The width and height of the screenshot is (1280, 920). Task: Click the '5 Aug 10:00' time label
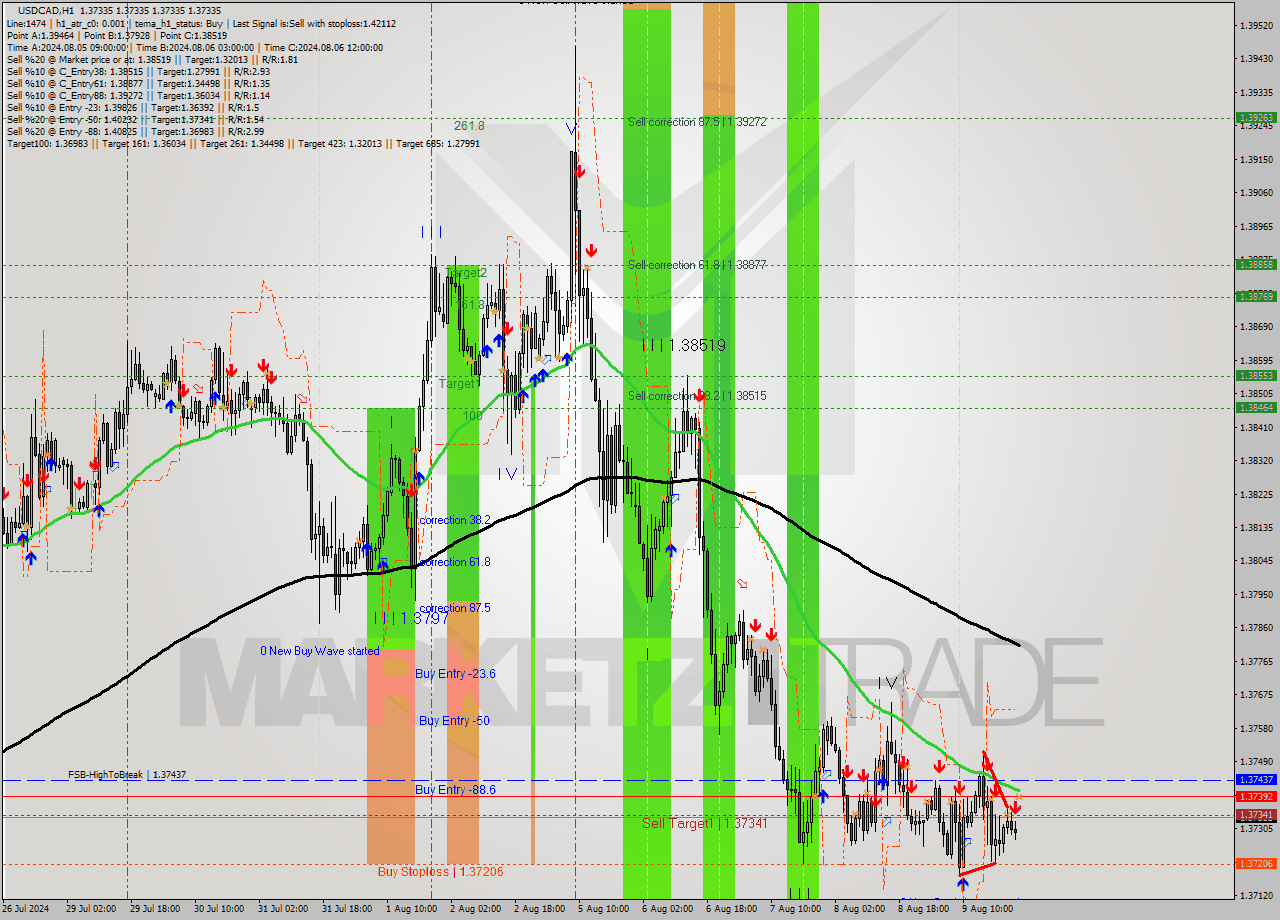(x=603, y=909)
